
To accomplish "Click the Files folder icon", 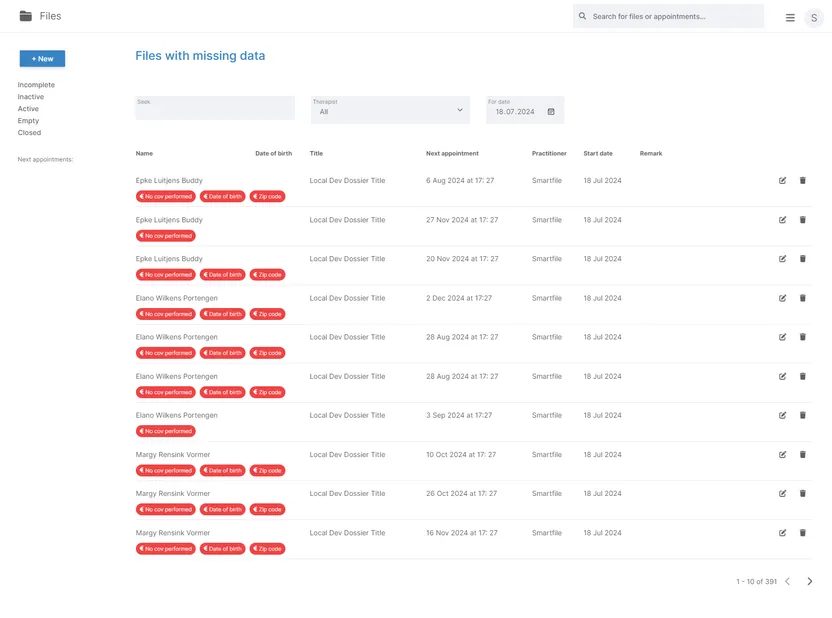I will tap(25, 16).
